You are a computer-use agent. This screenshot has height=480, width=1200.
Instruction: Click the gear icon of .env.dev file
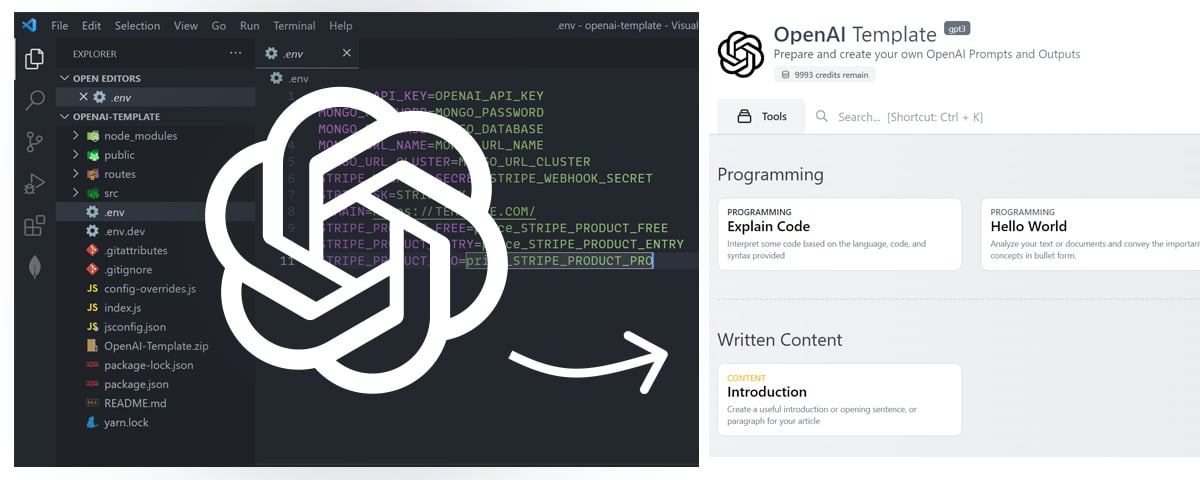click(x=92, y=231)
